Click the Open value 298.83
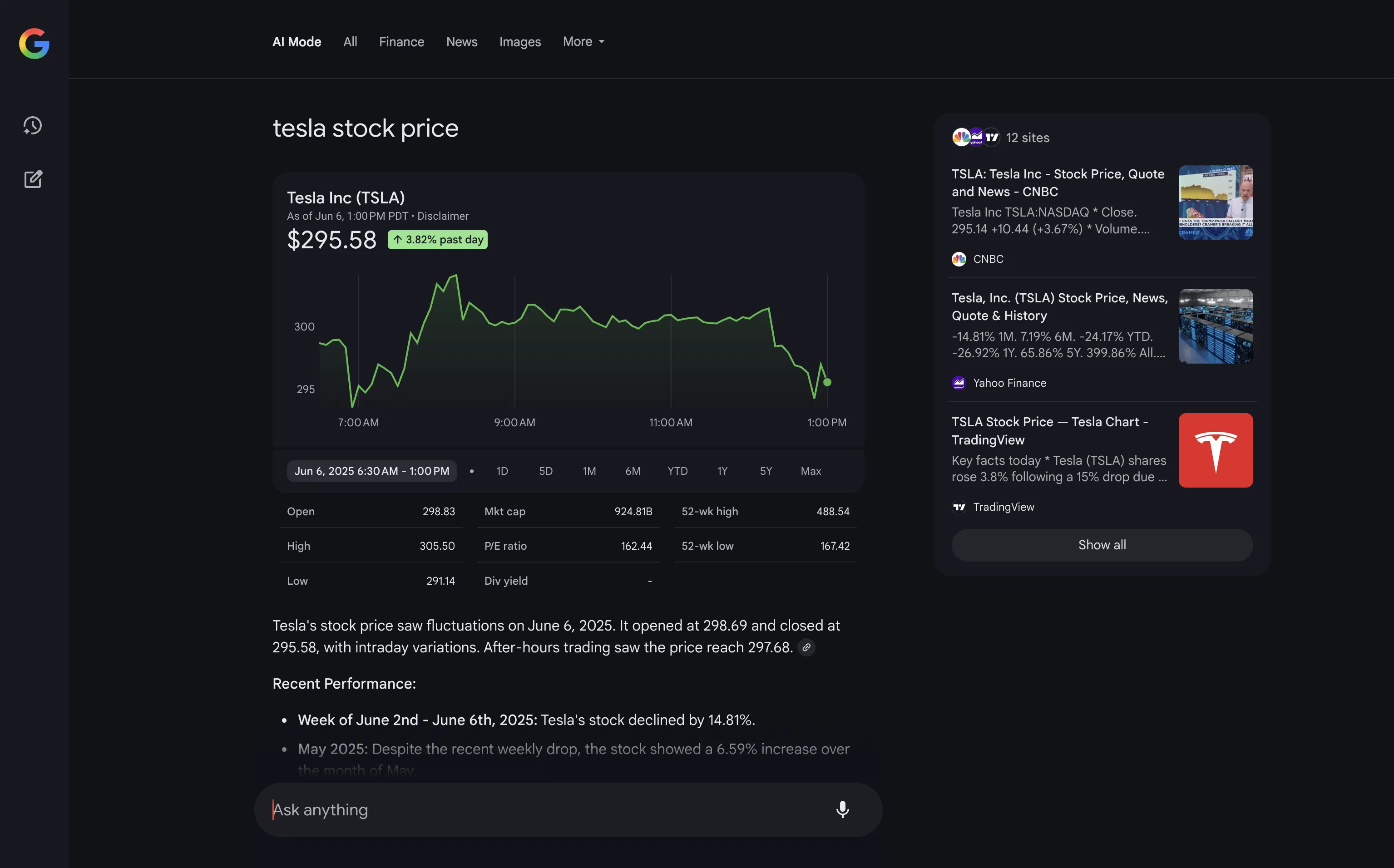The width and height of the screenshot is (1394, 868). point(439,512)
